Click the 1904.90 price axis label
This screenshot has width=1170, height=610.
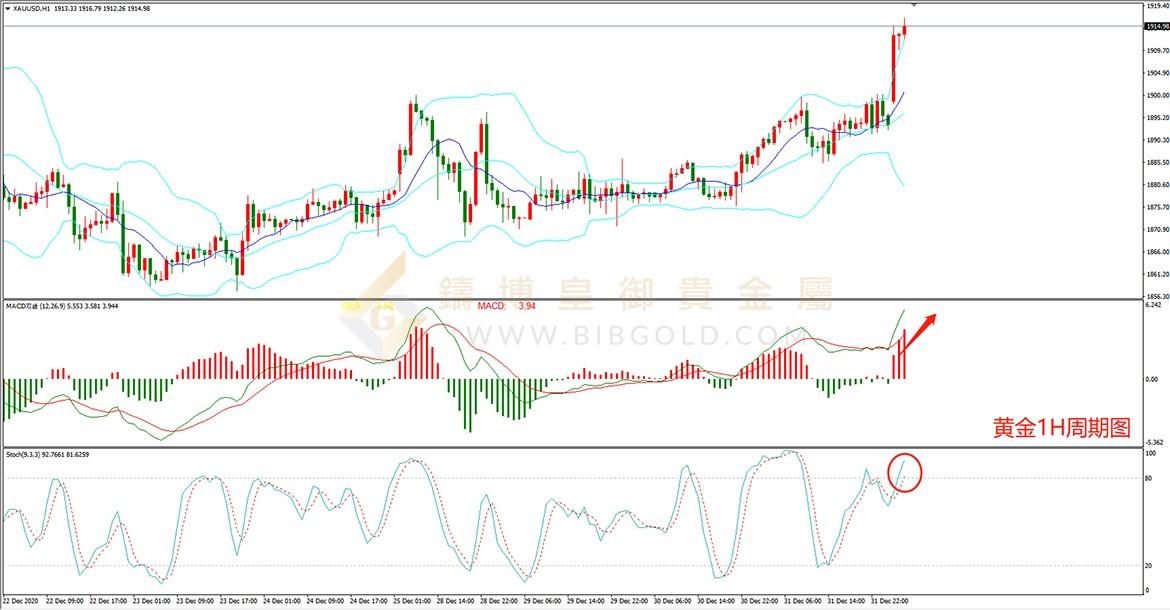tap(1156, 73)
